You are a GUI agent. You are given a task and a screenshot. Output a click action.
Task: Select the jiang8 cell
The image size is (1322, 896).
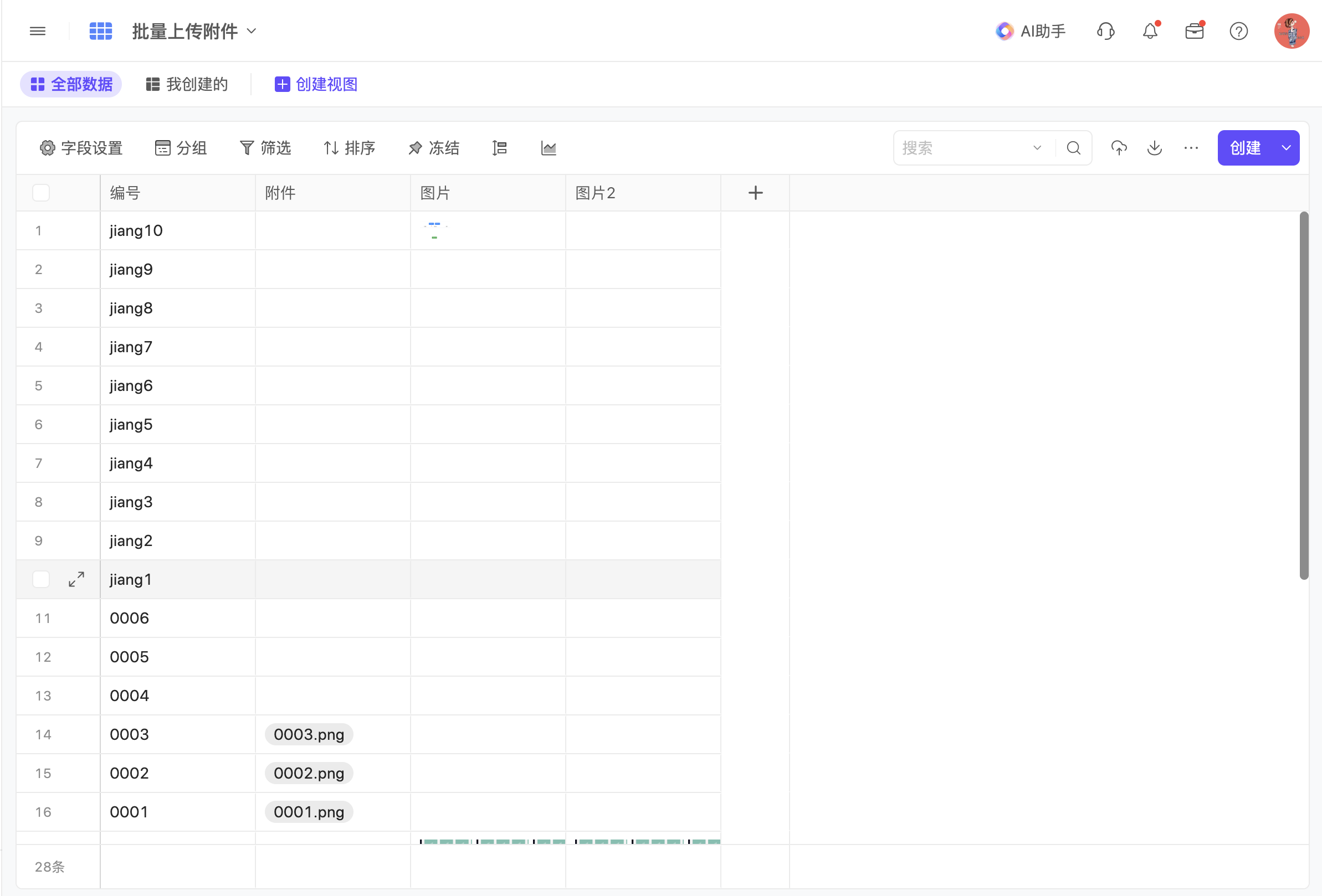click(x=178, y=308)
